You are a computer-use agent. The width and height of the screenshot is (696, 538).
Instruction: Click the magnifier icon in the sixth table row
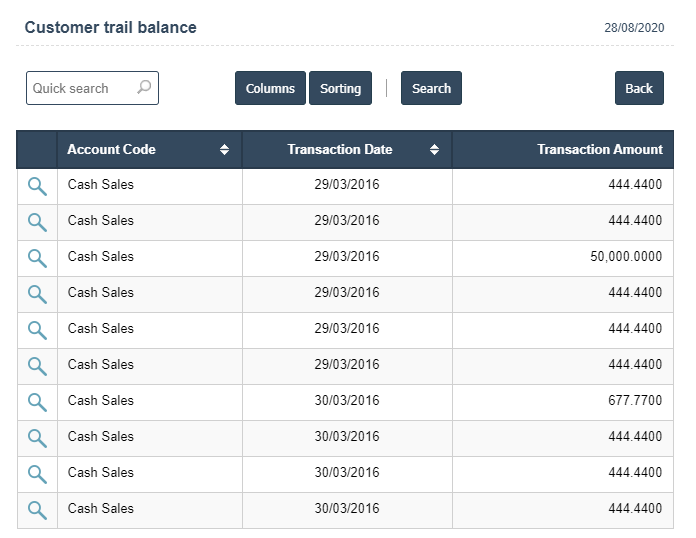[37, 366]
